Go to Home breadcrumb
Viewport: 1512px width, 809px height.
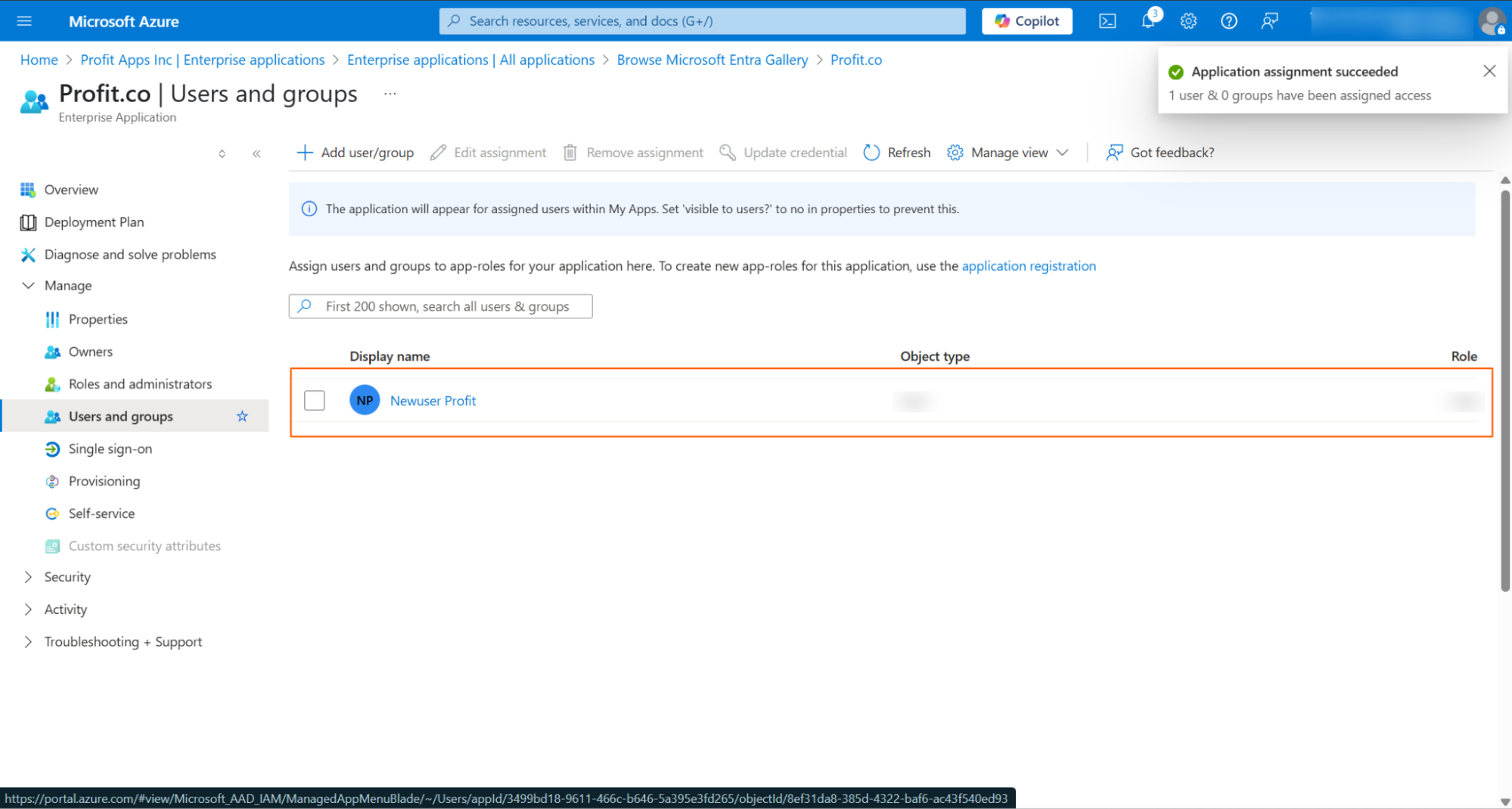click(x=39, y=60)
